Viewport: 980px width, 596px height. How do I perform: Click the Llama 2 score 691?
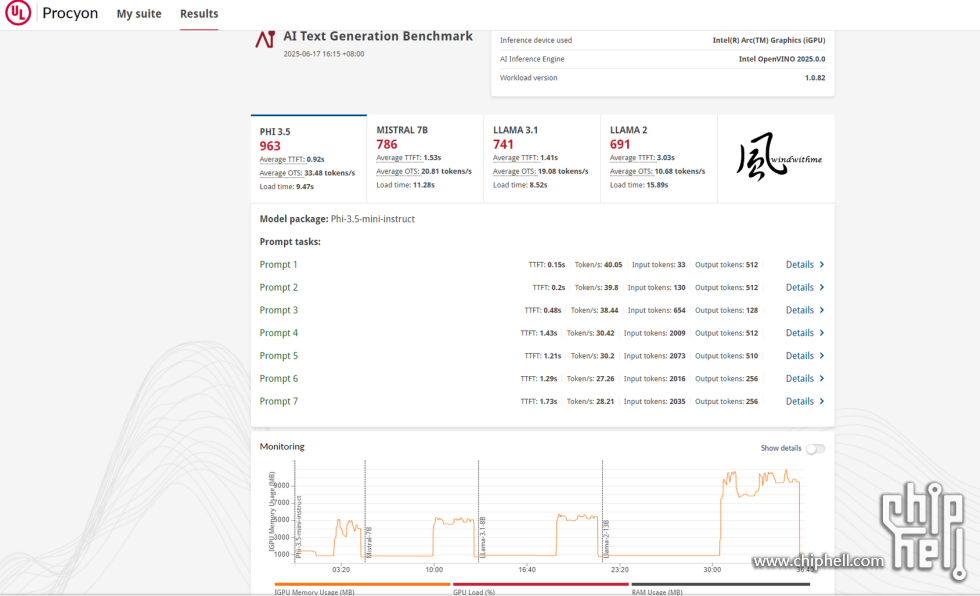(620, 144)
